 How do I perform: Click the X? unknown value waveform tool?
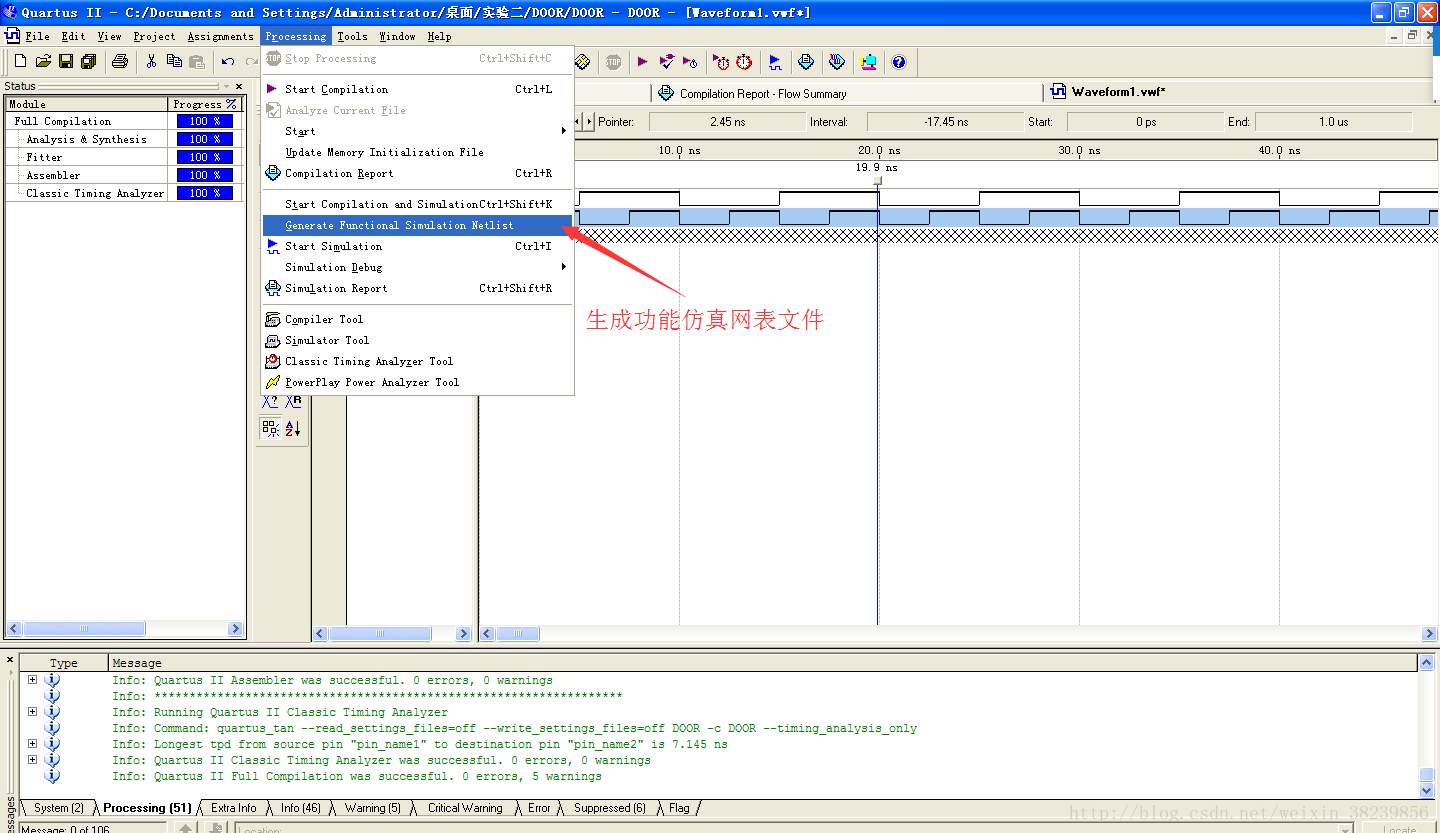click(270, 401)
